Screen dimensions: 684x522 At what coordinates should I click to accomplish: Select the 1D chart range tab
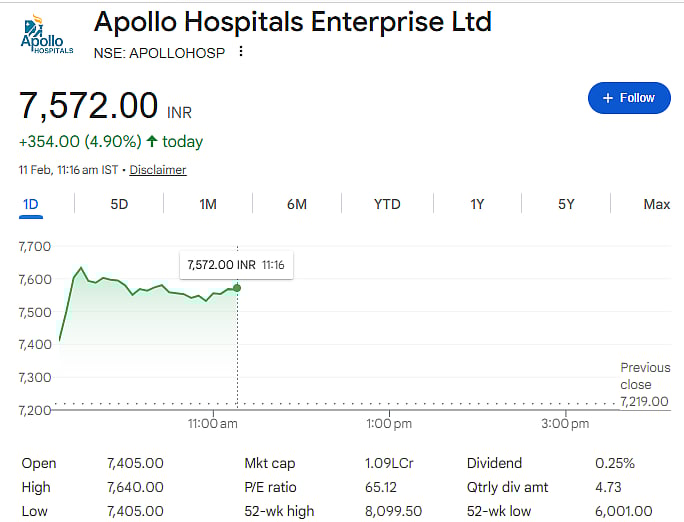[x=30, y=204]
